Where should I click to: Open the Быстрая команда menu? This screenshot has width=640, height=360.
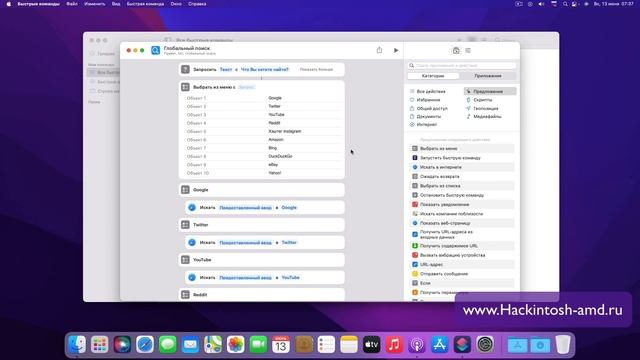click(x=145, y=4)
